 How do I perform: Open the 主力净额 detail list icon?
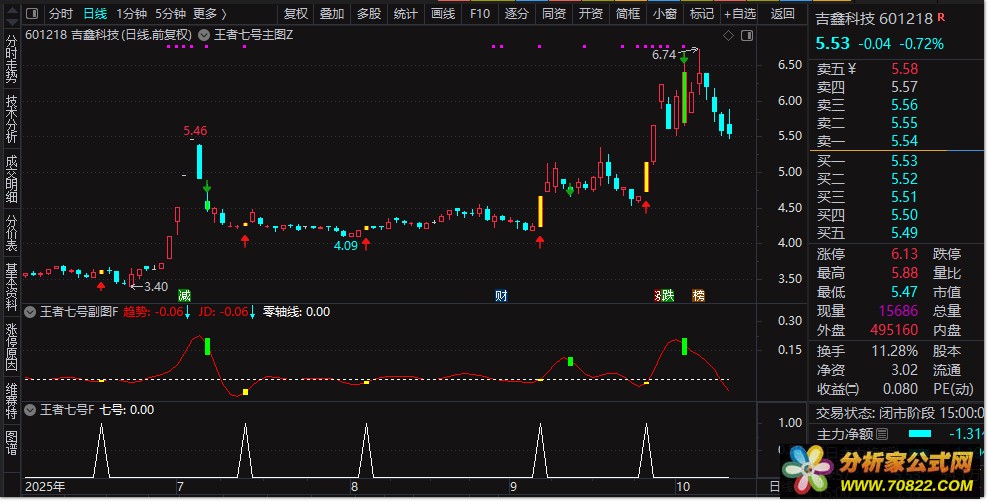(882, 434)
